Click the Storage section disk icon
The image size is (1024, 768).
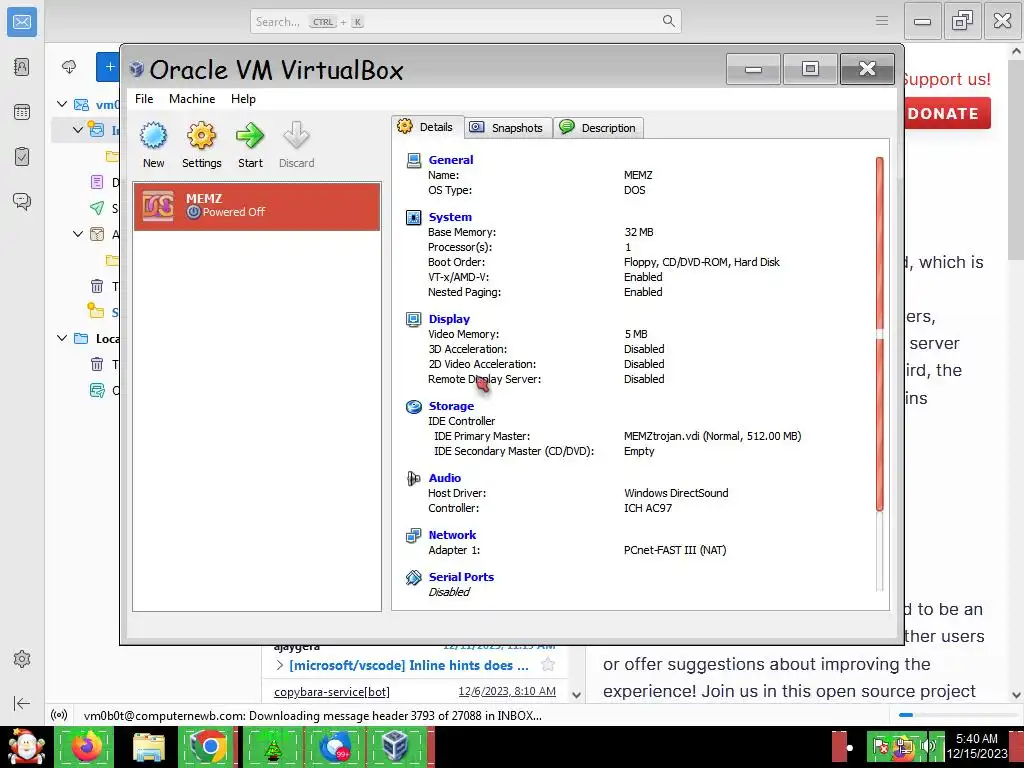point(413,407)
